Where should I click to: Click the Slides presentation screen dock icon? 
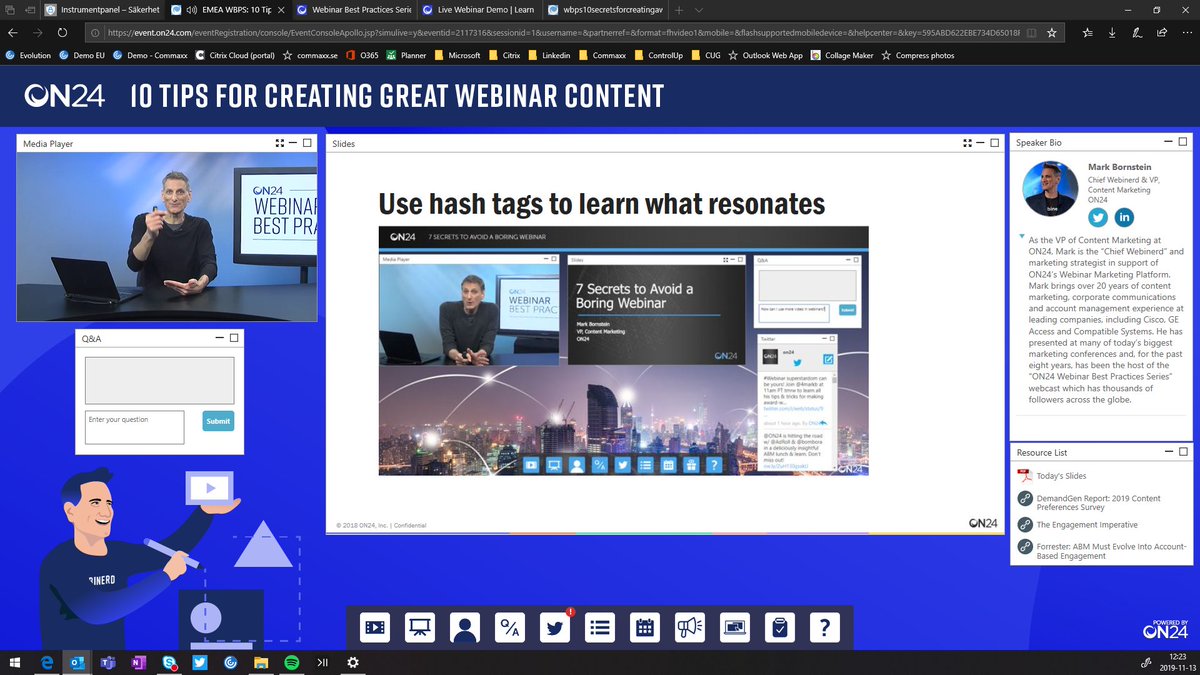420,628
